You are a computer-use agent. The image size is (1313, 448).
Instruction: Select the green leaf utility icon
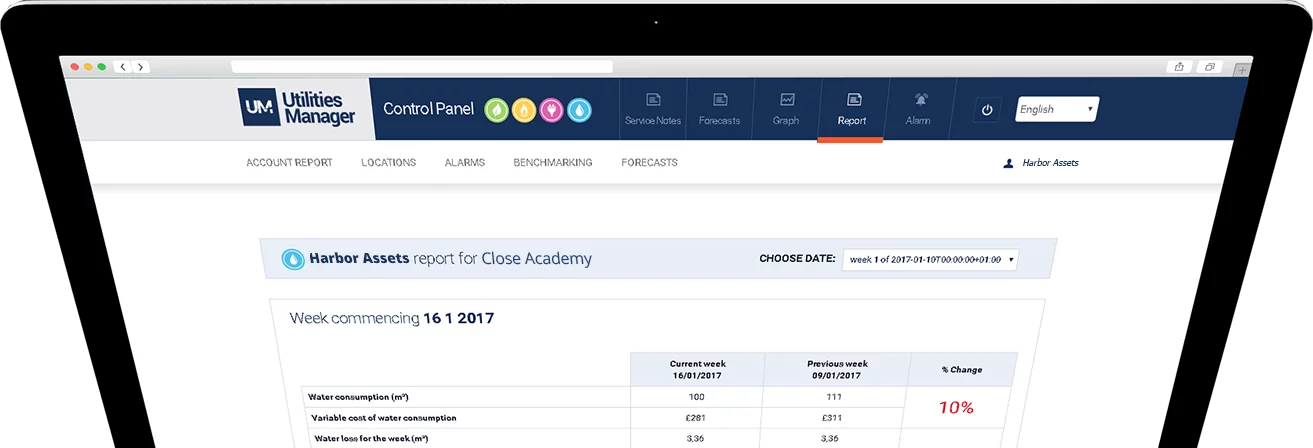(497, 109)
